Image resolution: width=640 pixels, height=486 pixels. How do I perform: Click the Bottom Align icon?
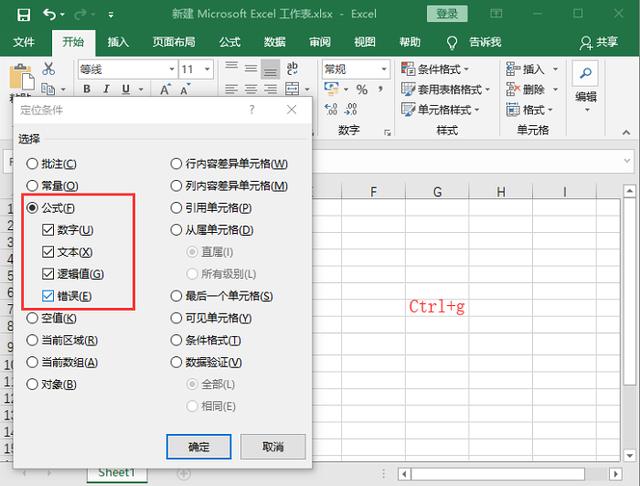click(x=270, y=69)
